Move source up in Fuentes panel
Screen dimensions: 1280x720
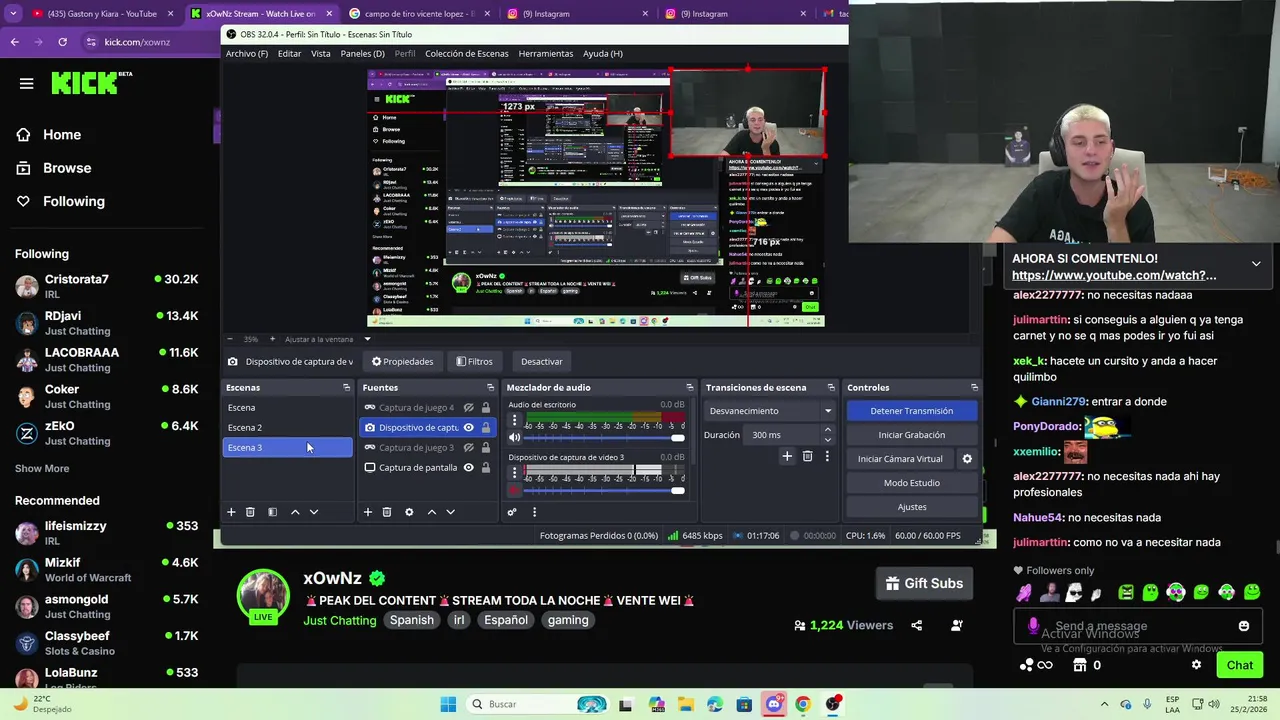click(432, 512)
